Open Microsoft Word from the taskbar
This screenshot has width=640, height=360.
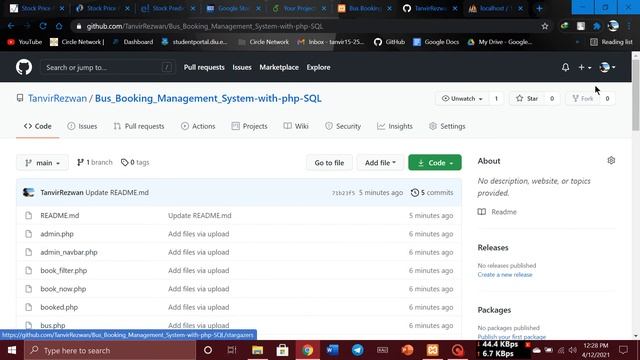point(332,350)
